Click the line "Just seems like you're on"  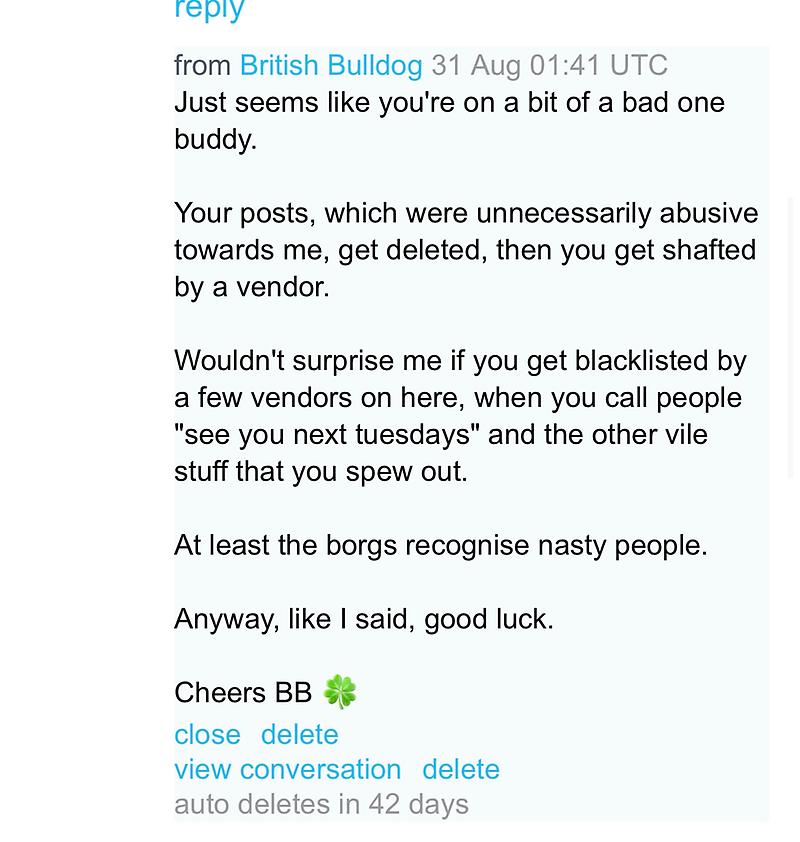pos(449,102)
